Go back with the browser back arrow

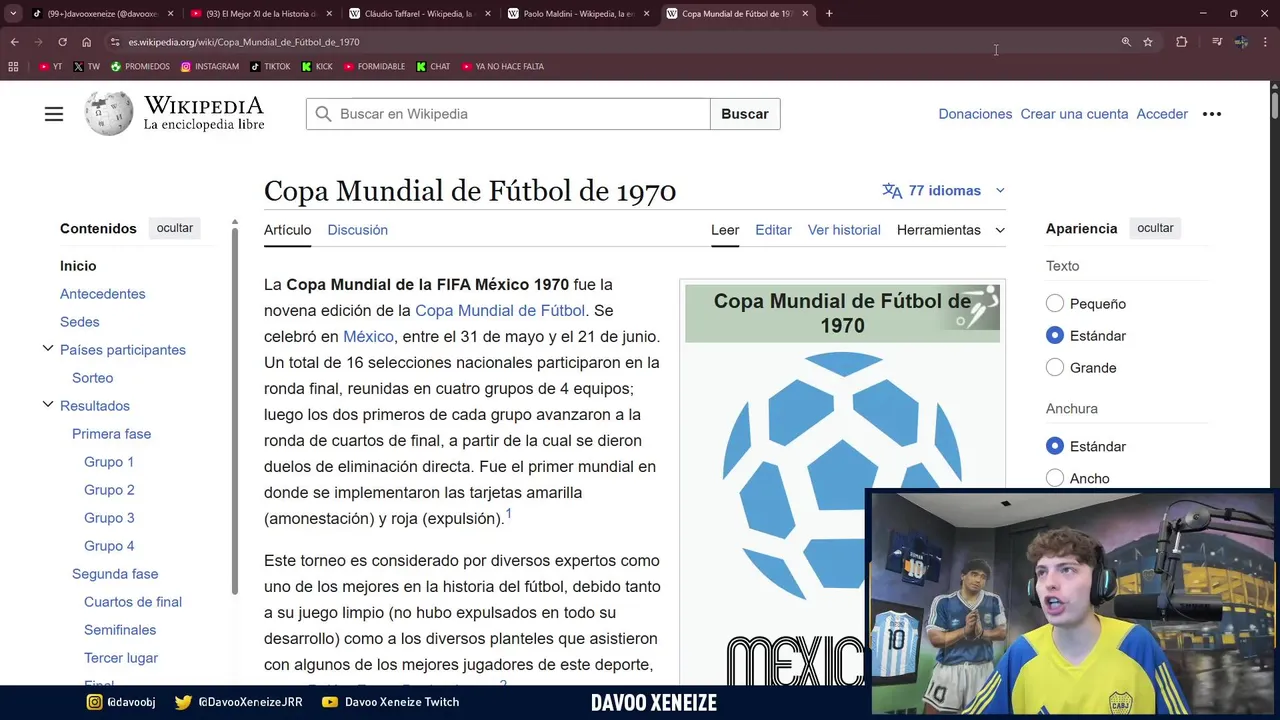(x=14, y=42)
